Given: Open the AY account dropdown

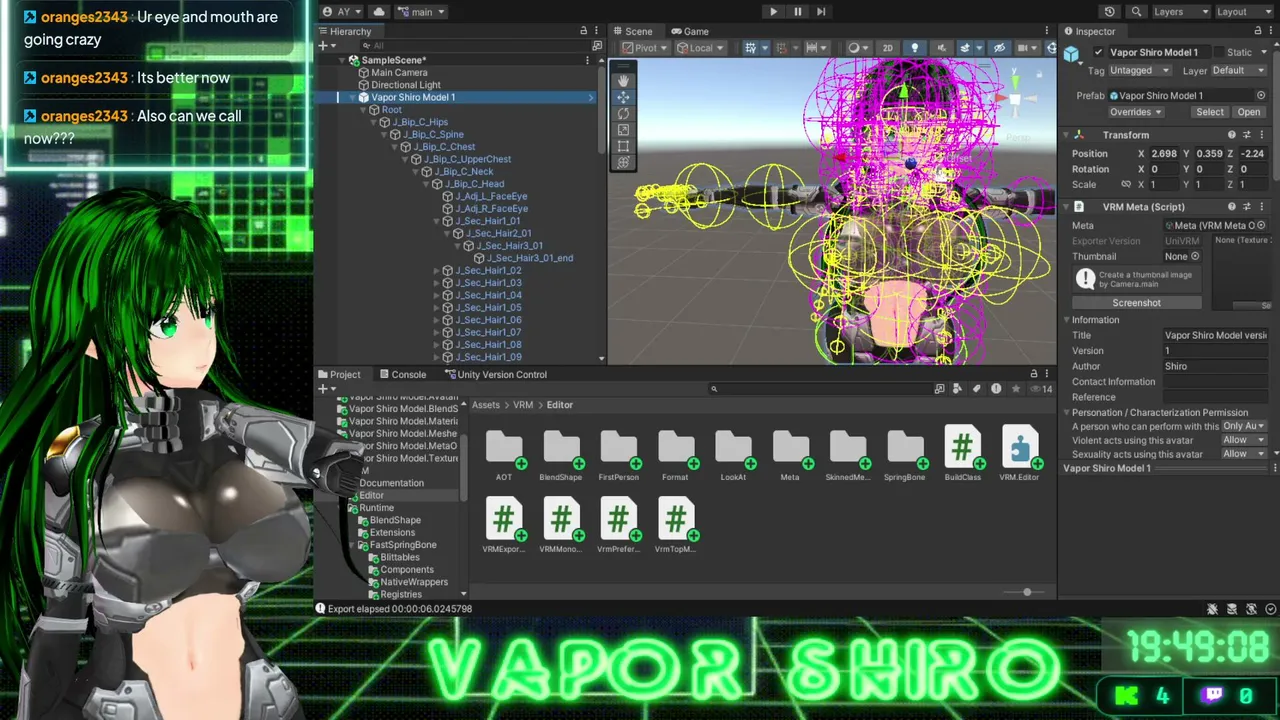Looking at the screenshot, I should (x=341, y=12).
